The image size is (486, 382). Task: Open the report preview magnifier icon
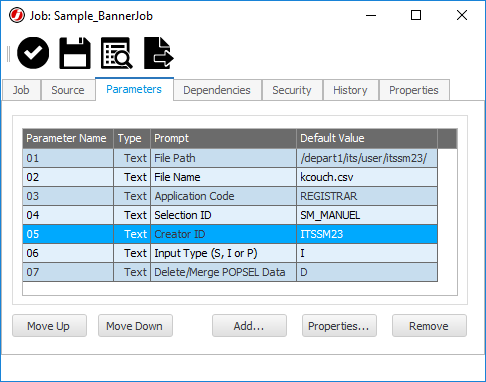117,53
